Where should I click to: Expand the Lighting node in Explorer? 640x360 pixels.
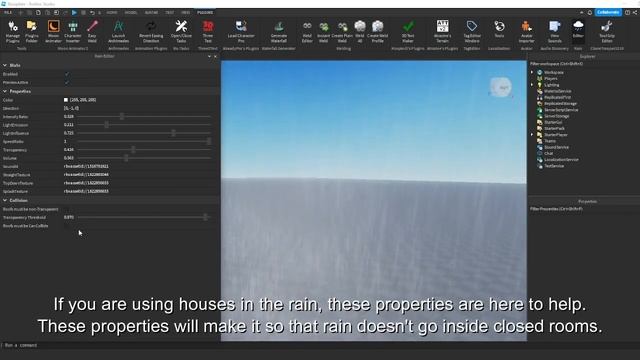(532, 85)
